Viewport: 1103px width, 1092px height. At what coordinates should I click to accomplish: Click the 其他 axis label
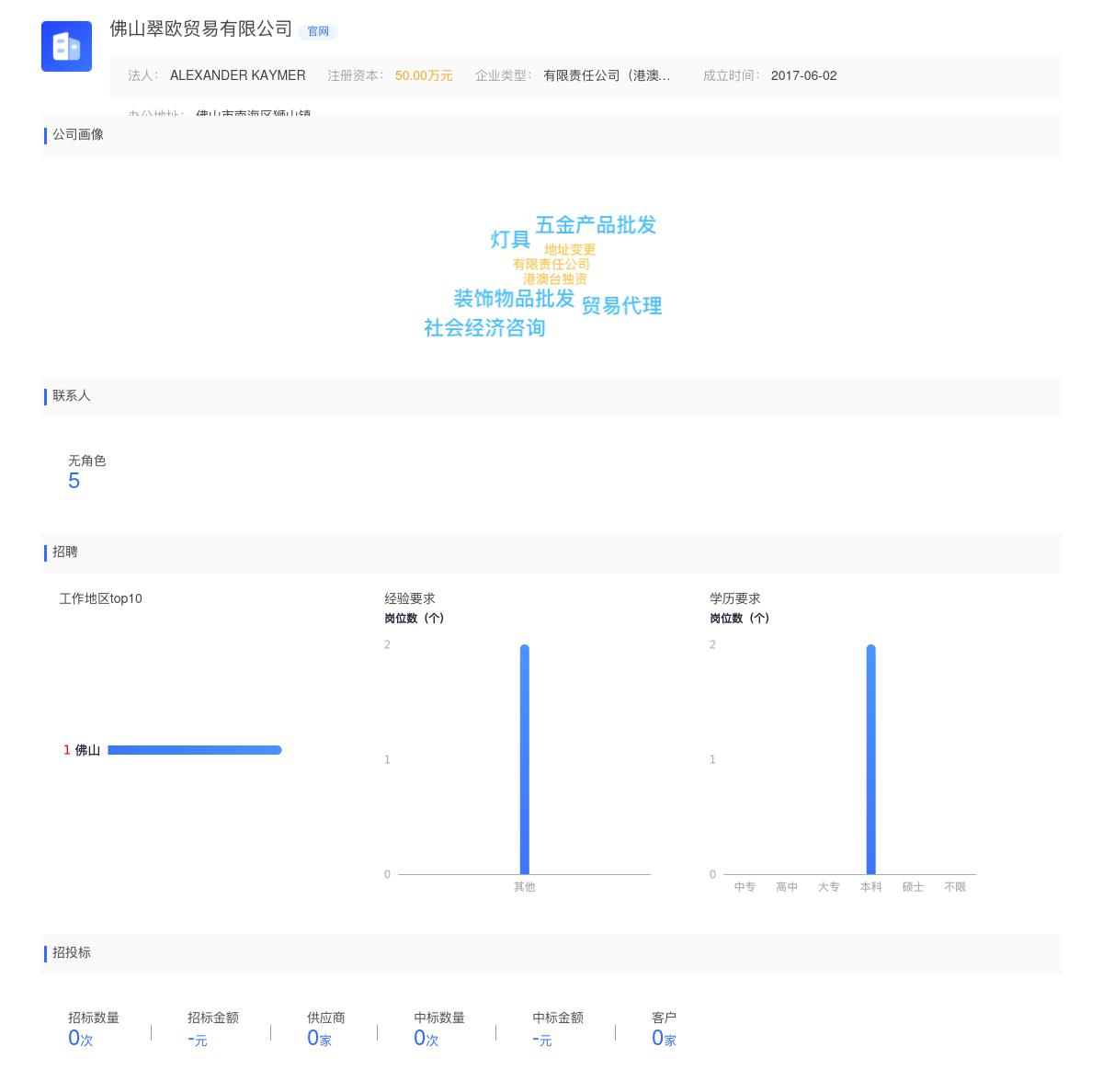[x=525, y=887]
